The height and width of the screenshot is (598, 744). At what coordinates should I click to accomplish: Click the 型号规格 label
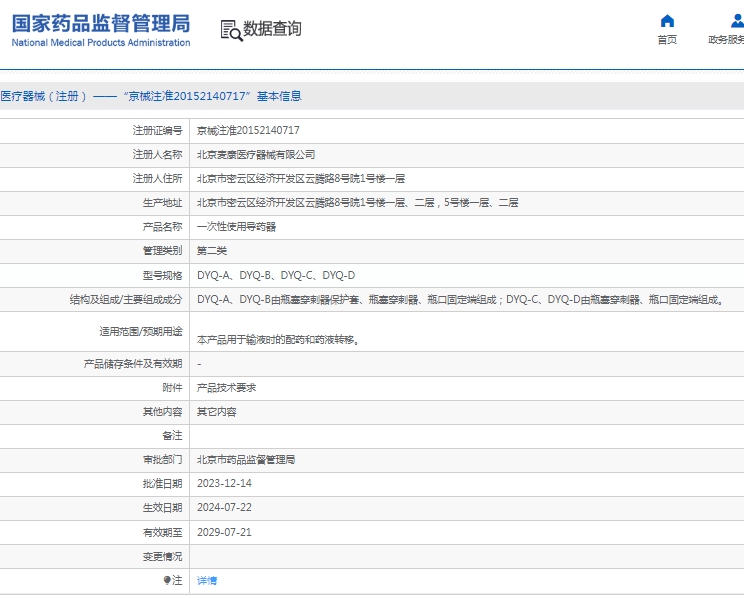point(162,275)
